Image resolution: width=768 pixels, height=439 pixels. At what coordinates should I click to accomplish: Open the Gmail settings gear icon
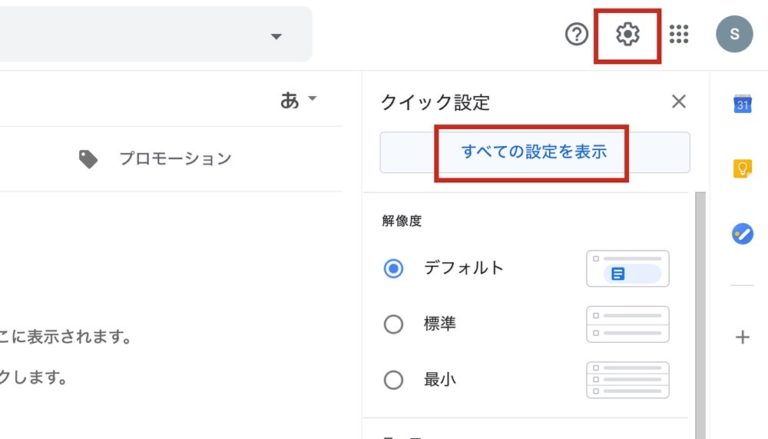pyautogui.click(x=627, y=35)
